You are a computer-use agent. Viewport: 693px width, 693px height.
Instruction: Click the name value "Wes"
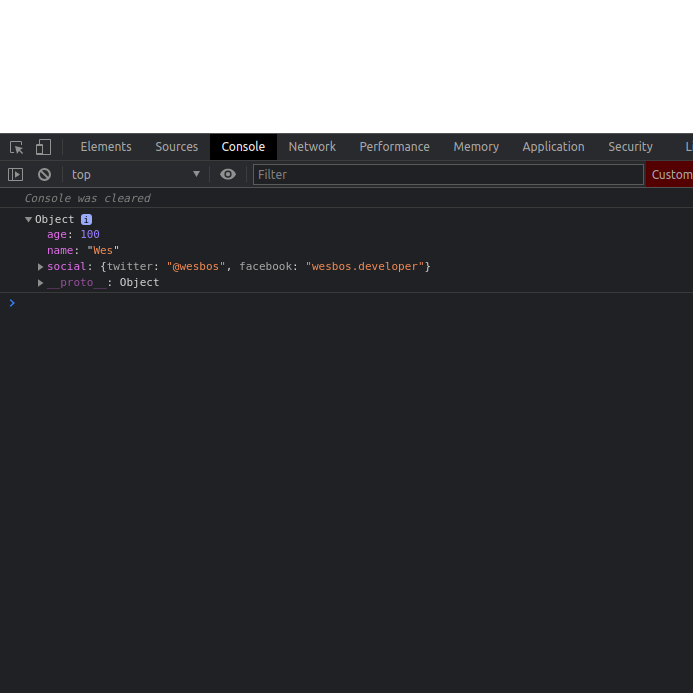click(x=103, y=250)
